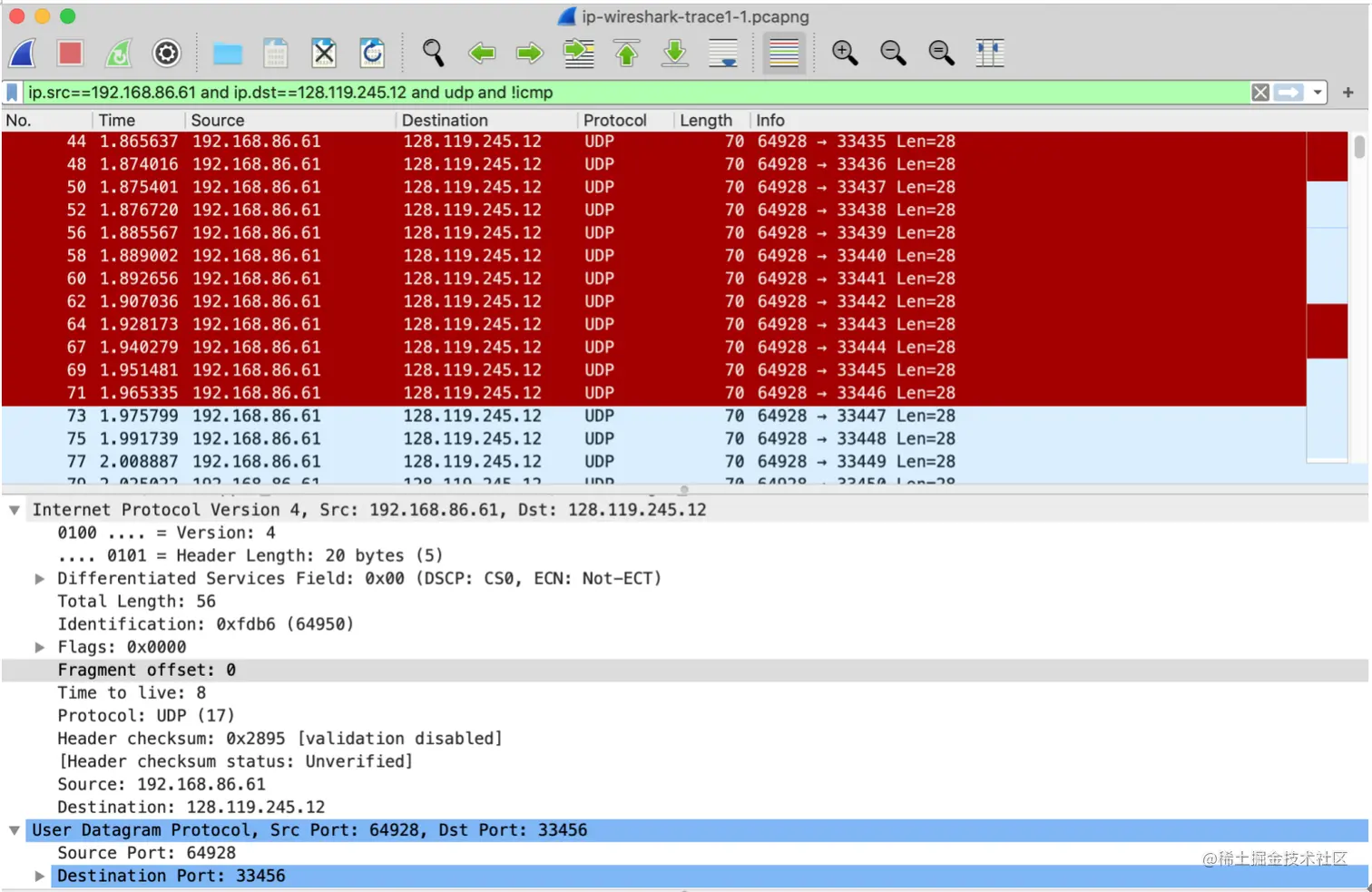Go to the last packet
Screen dimensions: 1372x892
pos(674,53)
